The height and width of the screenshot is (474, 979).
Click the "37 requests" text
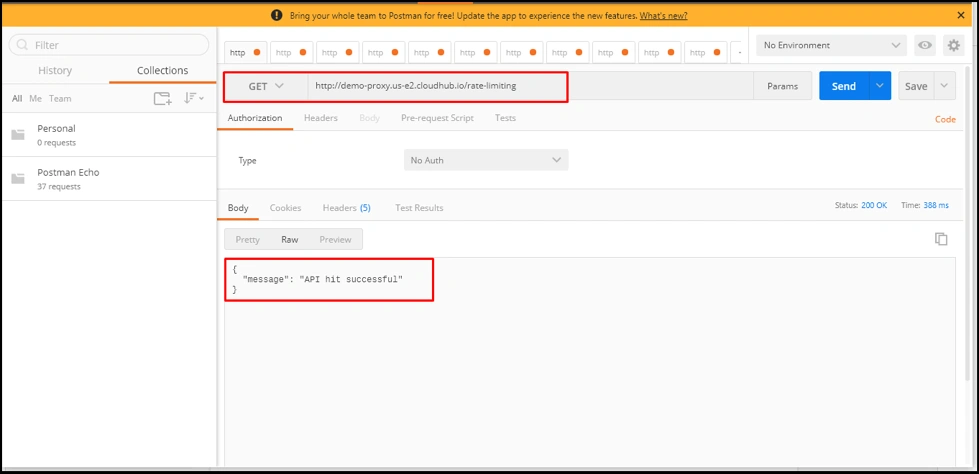tap(59, 187)
